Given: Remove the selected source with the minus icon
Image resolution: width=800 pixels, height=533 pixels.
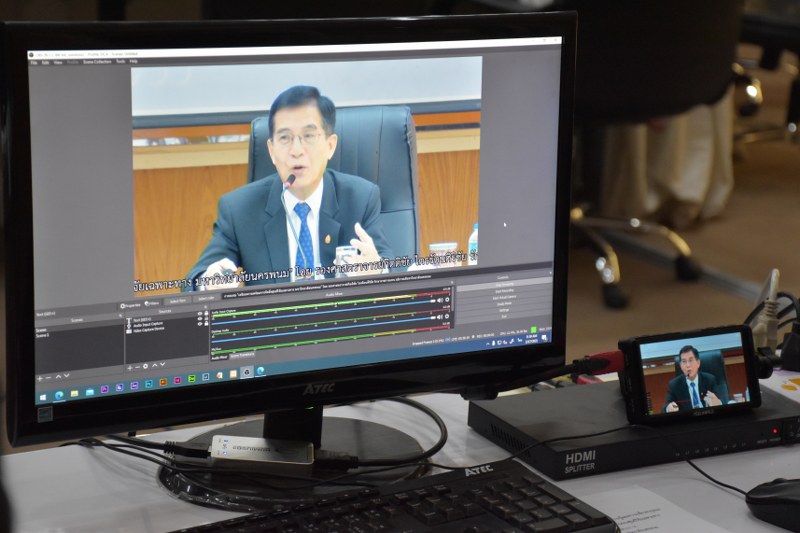Looking at the screenshot, I should click(x=135, y=369).
